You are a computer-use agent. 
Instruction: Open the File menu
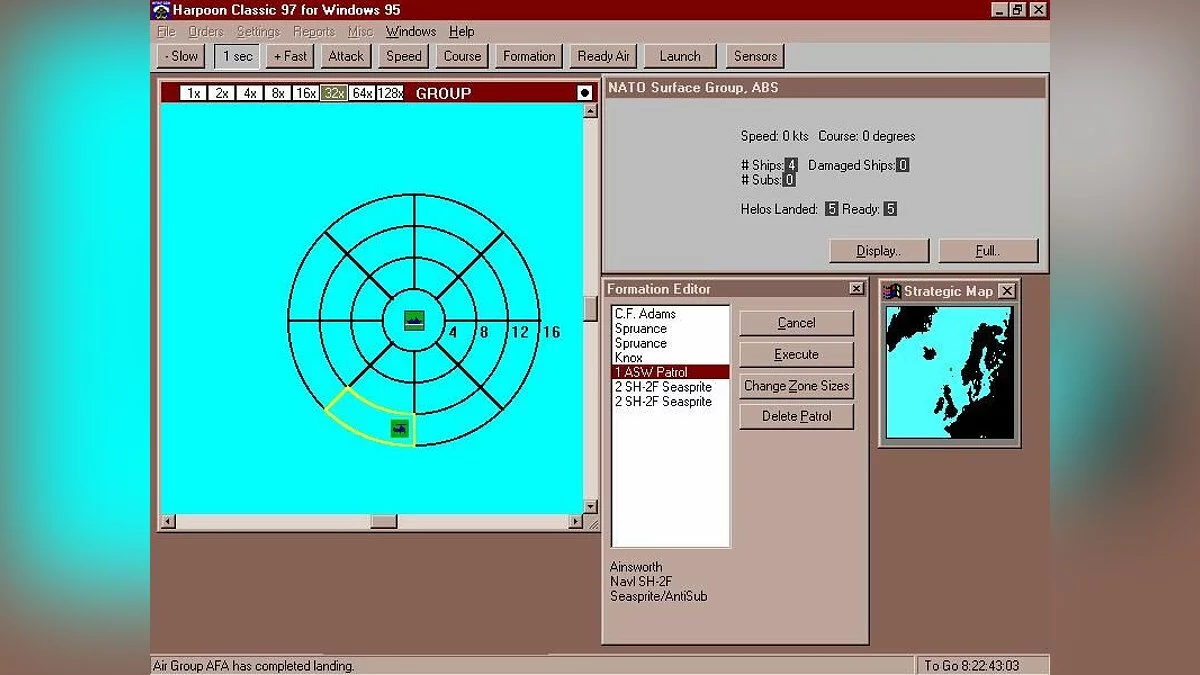166,32
